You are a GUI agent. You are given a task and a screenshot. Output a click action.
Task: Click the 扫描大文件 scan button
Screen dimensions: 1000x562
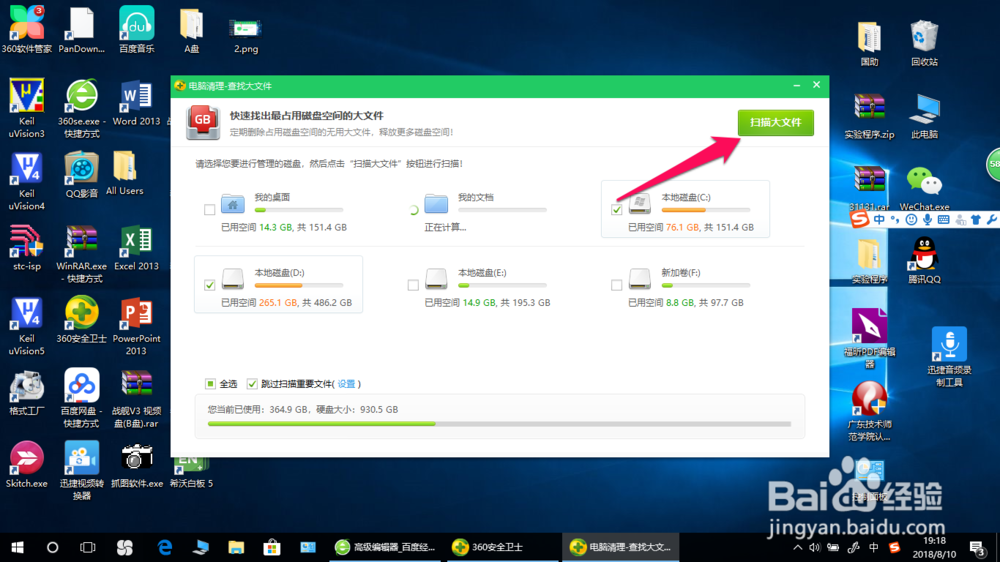click(x=776, y=122)
